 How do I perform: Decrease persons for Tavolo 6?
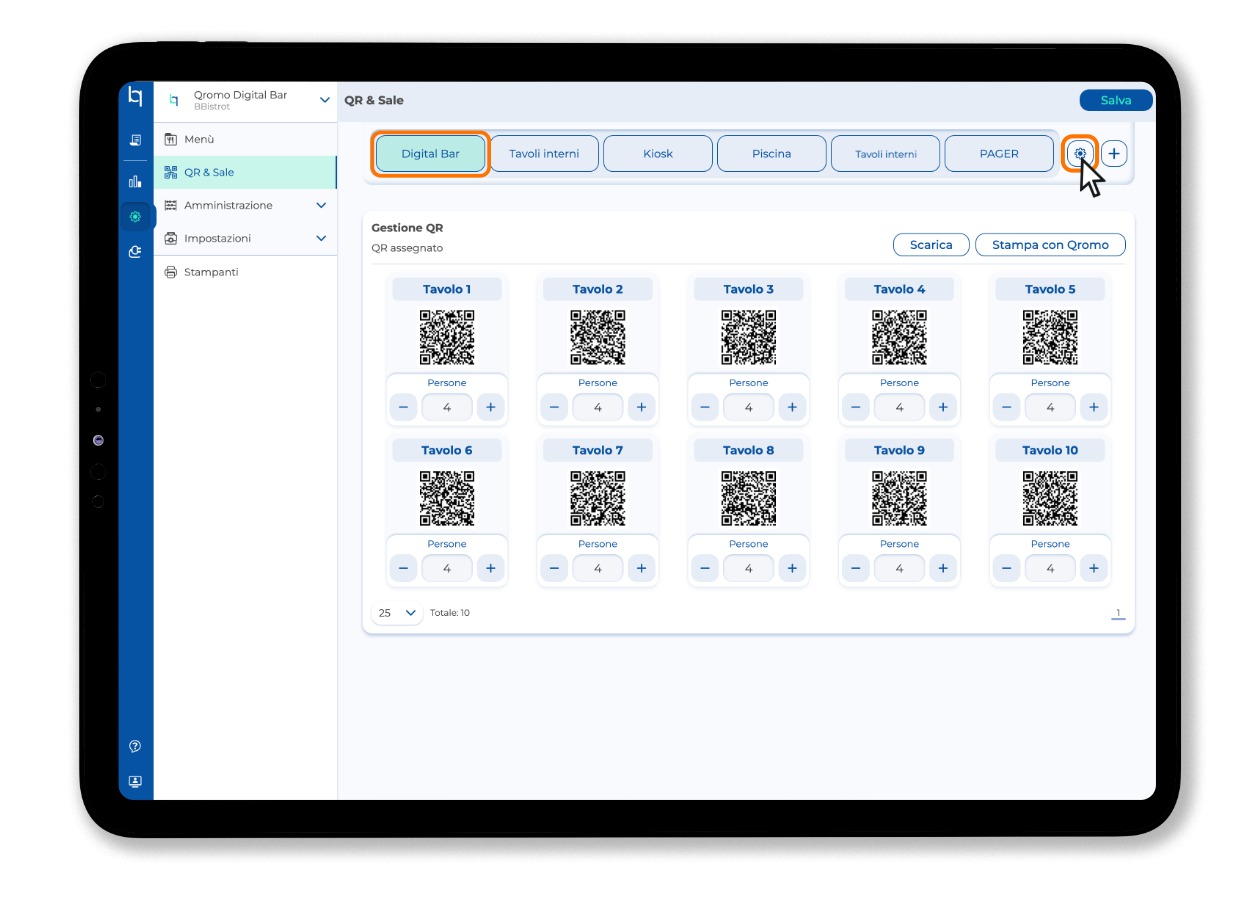pos(403,568)
